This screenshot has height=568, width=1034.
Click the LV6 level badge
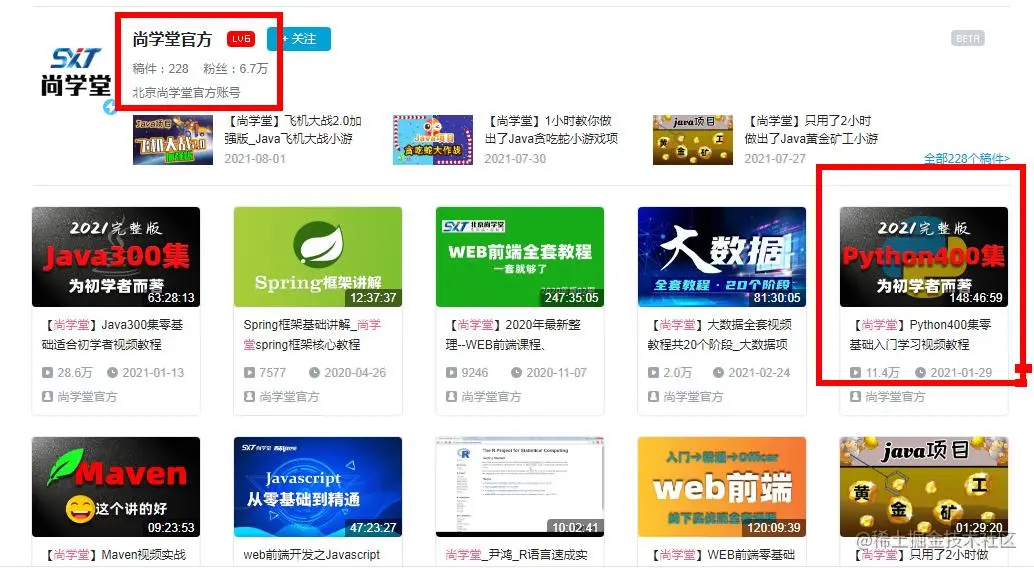241,39
